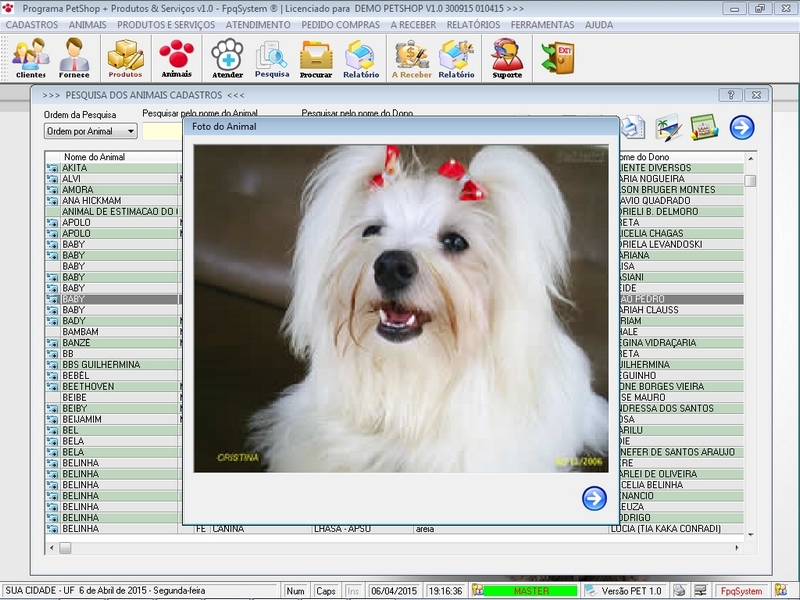800x600 pixels.
Task: Click the animal name search field
Action: coord(162,131)
